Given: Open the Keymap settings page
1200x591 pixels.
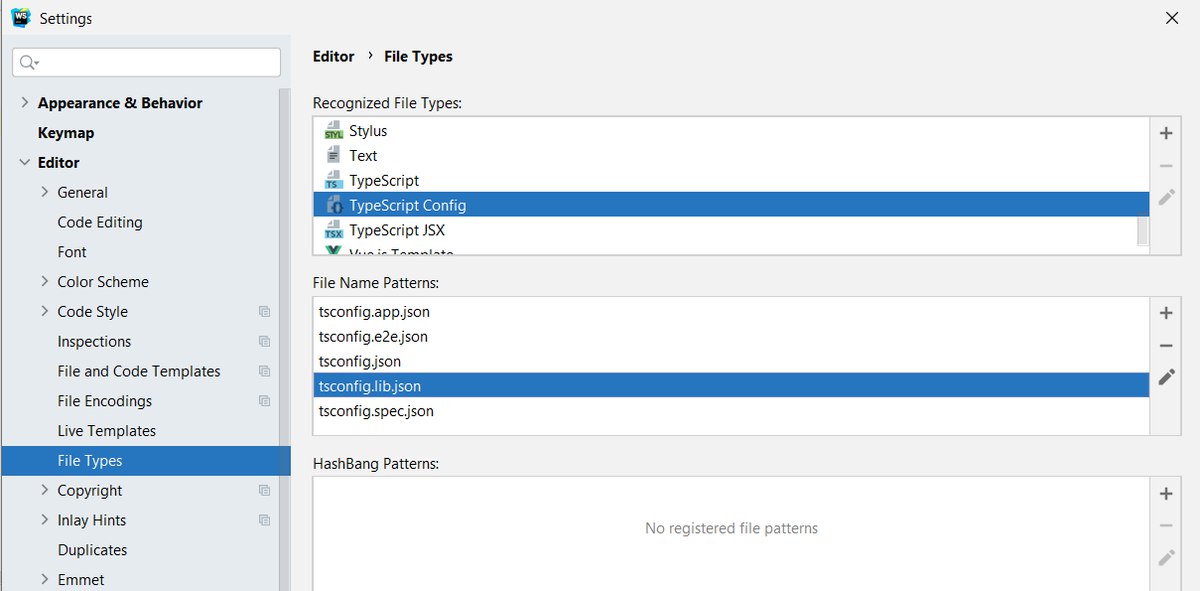Looking at the screenshot, I should tap(66, 133).
